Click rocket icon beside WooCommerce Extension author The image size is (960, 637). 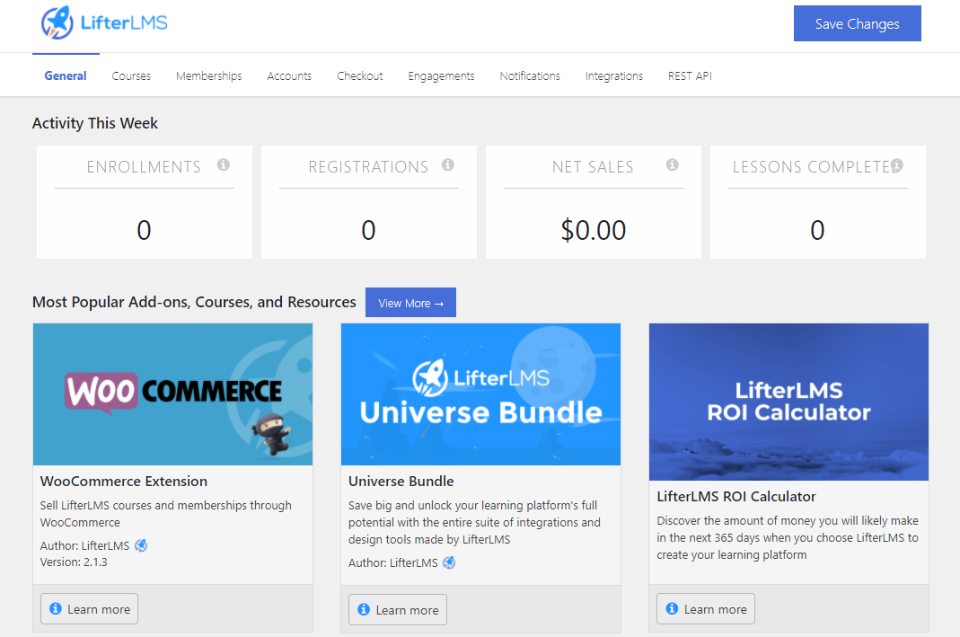[141, 545]
